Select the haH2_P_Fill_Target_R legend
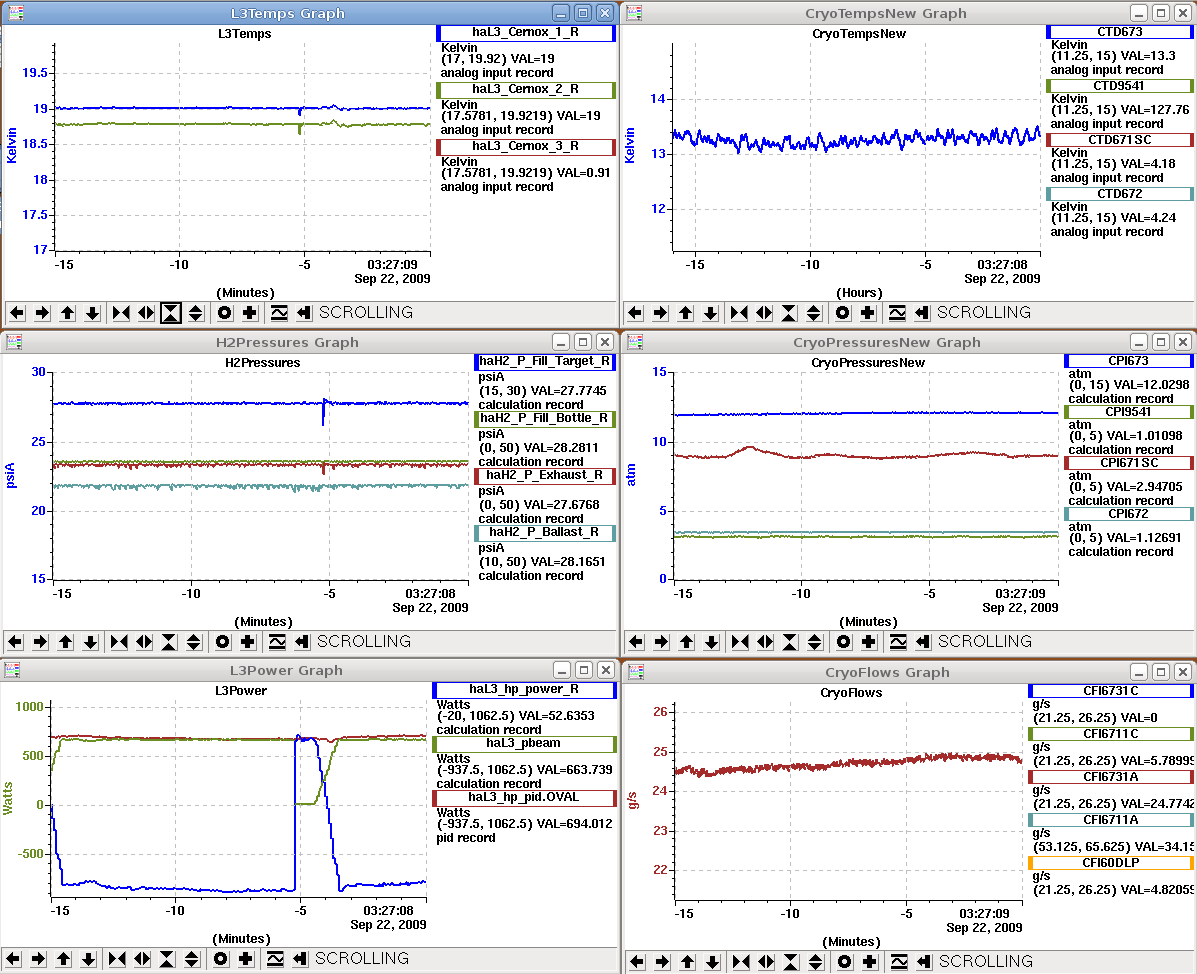Image resolution: width=1197 pixels, height=974 pixels. [545, 361]
